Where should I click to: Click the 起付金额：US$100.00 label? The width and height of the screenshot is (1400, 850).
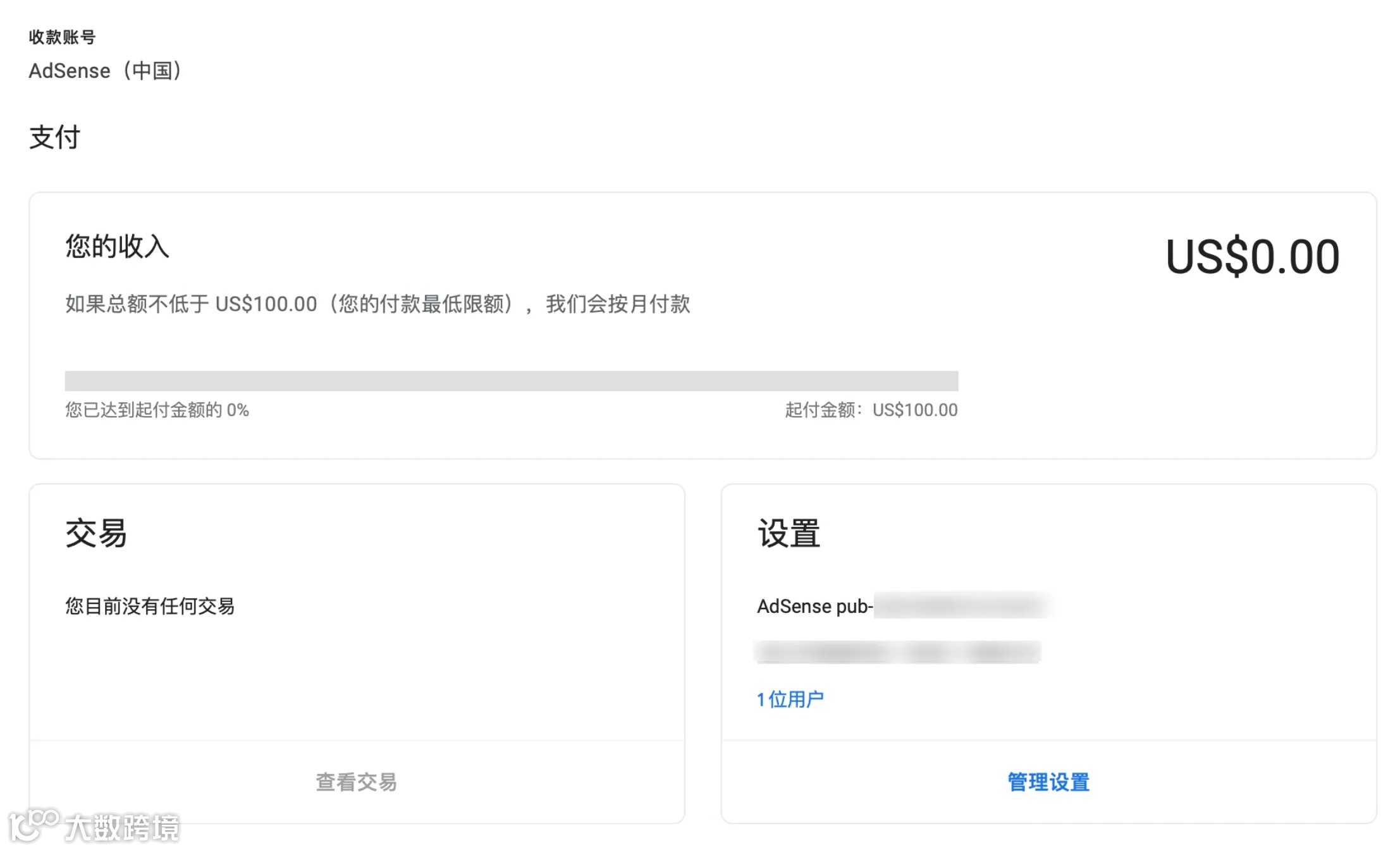871,410
